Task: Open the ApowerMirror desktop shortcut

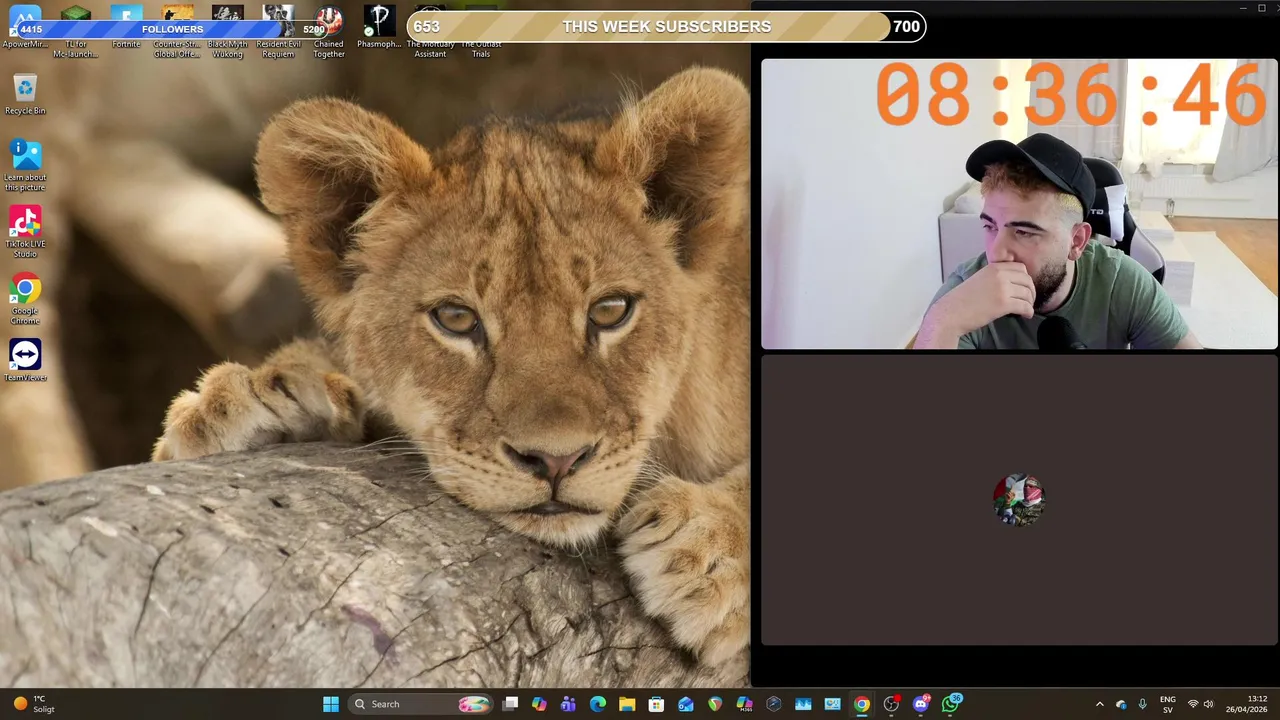Action: [25, 28]
